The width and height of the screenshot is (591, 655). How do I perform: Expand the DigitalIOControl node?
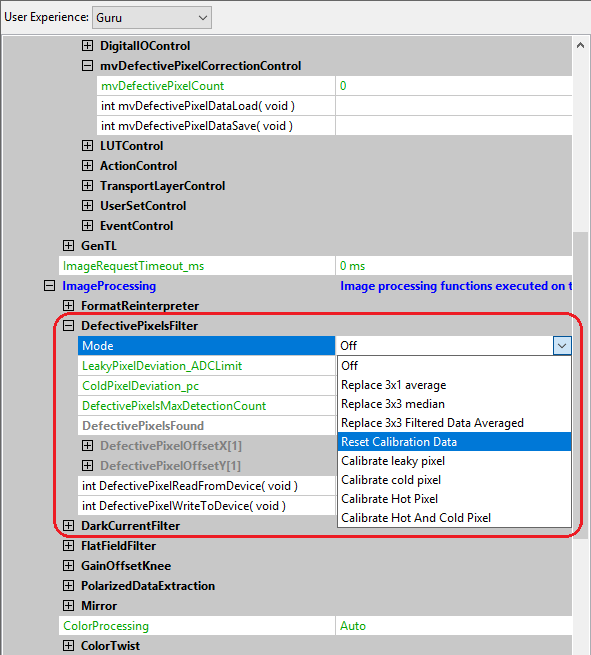tap(87, 46)
